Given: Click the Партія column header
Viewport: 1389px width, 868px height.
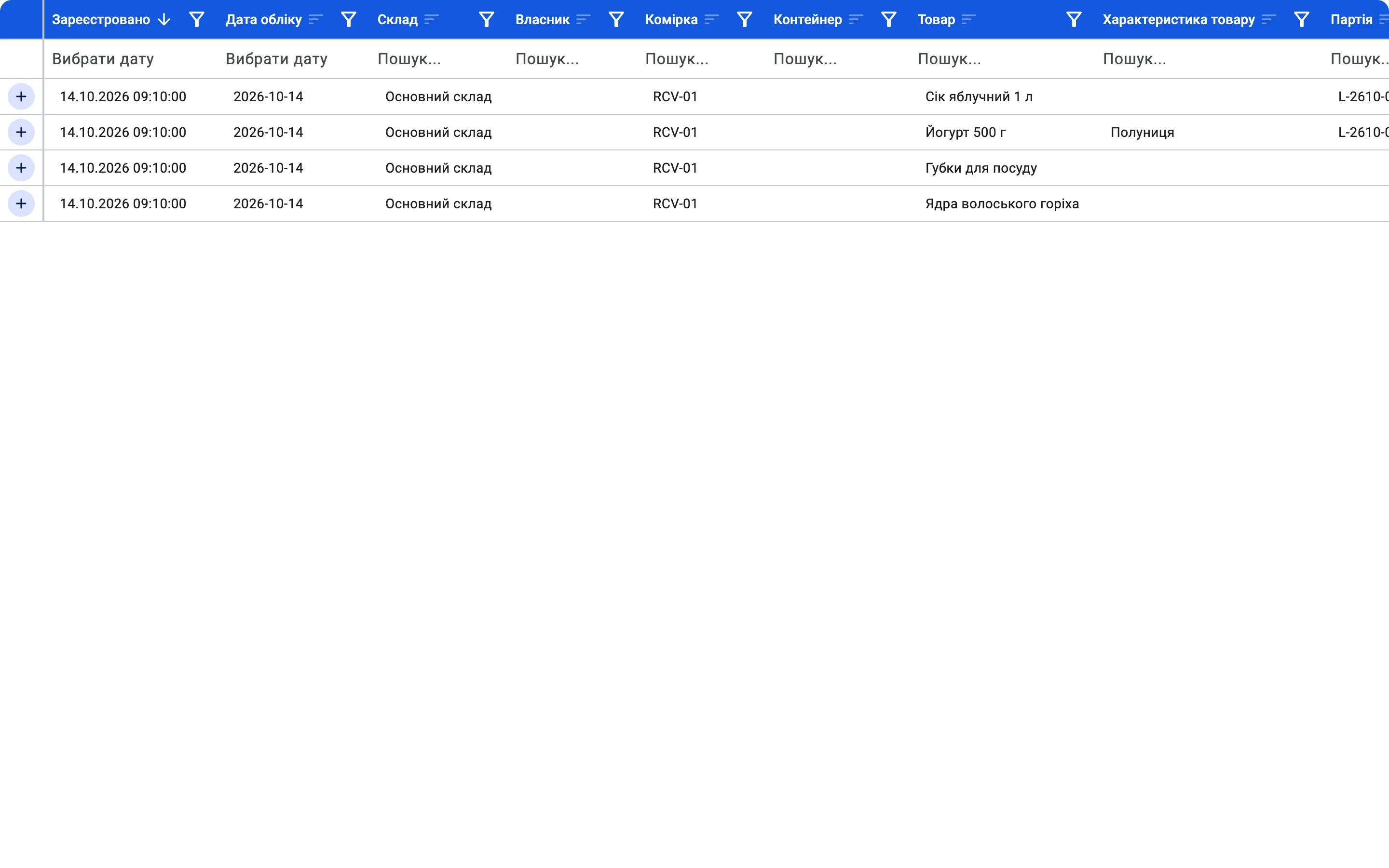Looking at the screenshot, I should (x=1351, y=19).
